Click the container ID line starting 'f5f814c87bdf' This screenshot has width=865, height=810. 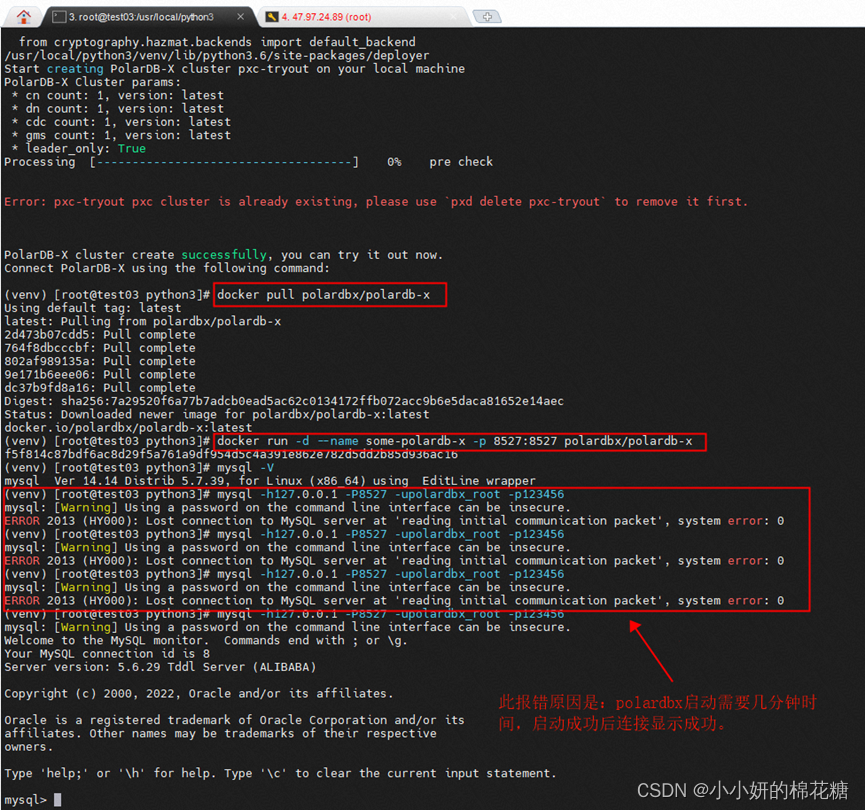231,454
